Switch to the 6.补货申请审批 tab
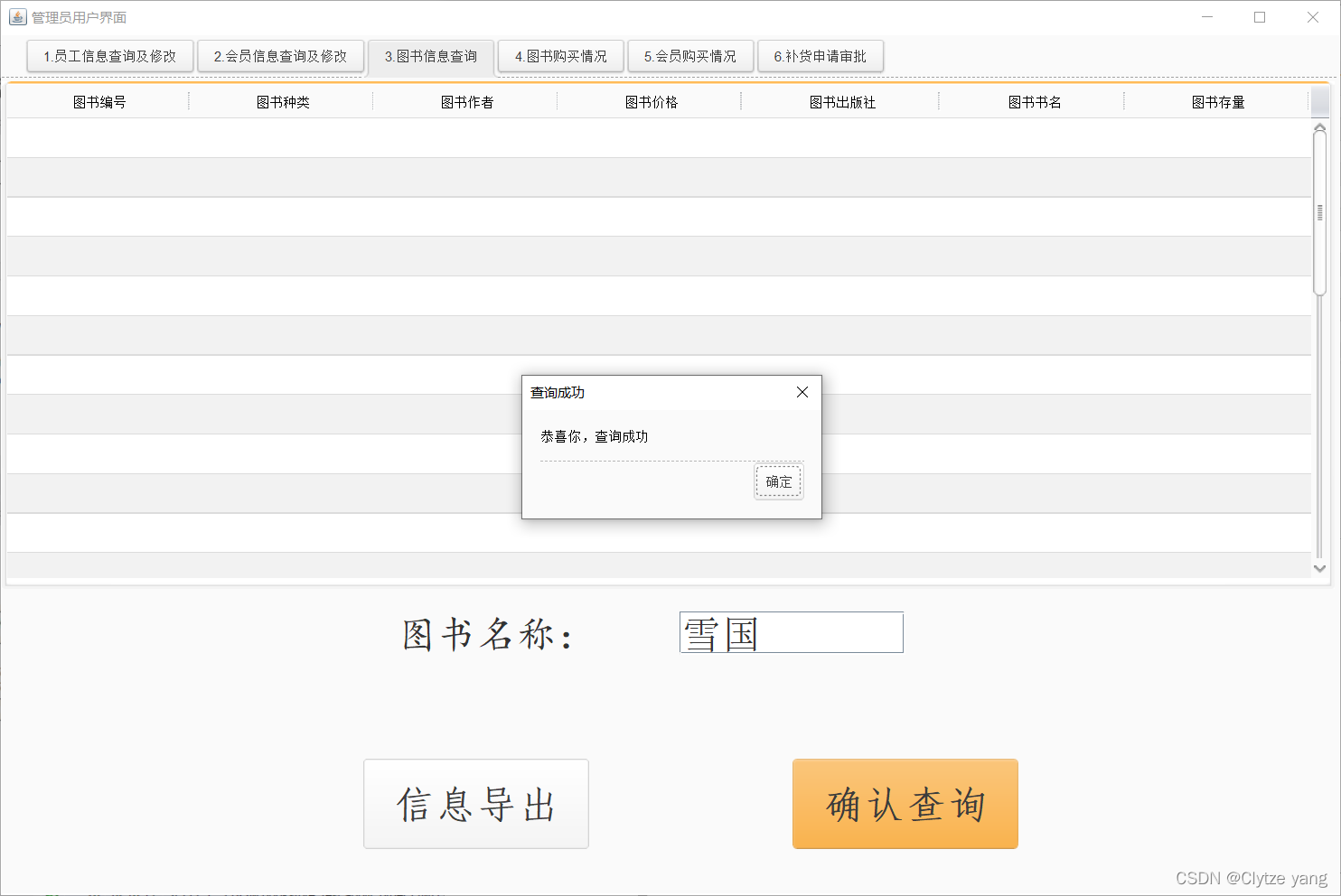This screenshot has height=896, width=1341. click(x=821, y=56)
